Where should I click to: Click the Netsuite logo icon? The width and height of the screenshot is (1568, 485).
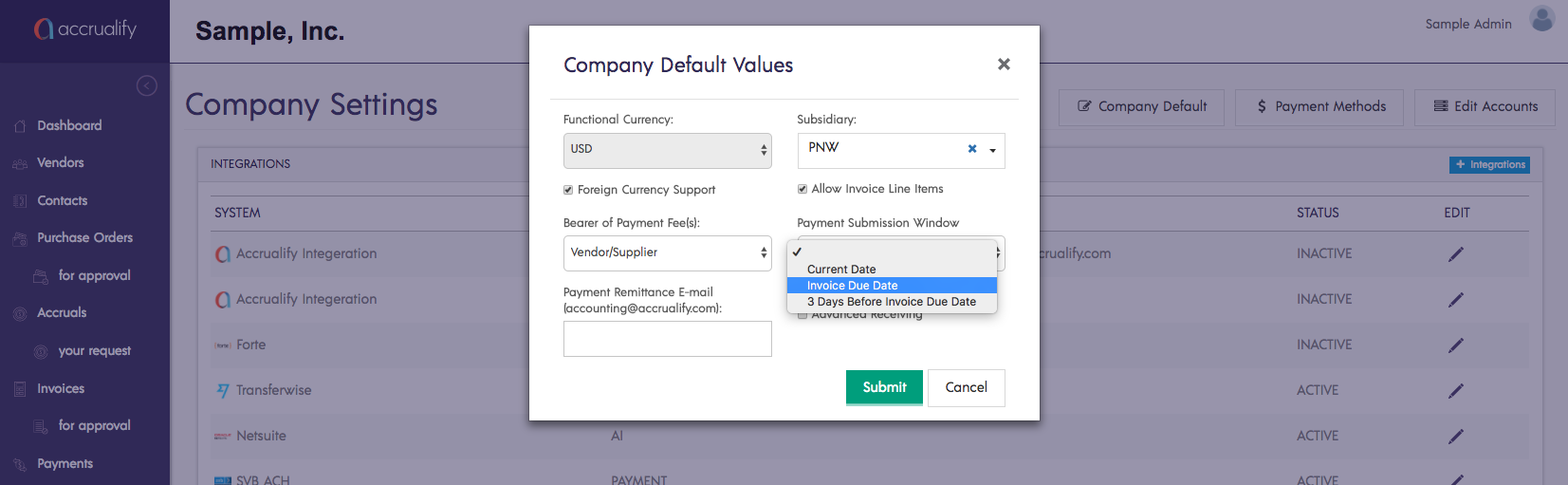(223, 437)
